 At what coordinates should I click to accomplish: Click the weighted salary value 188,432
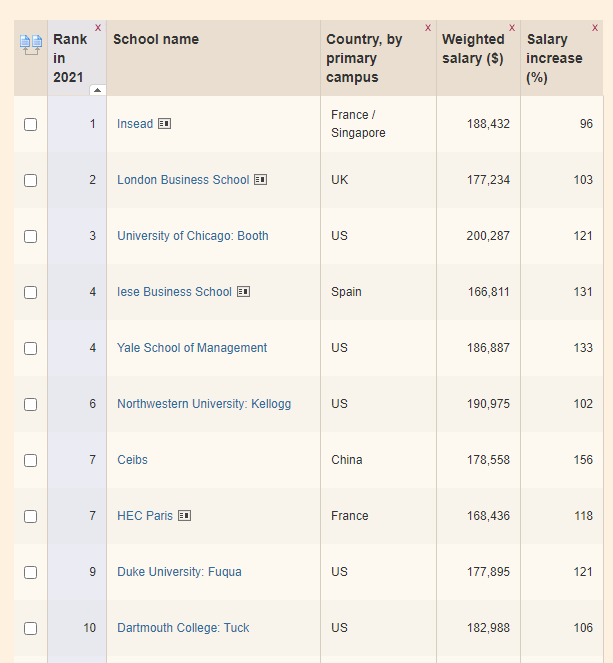tap(488, 124)
